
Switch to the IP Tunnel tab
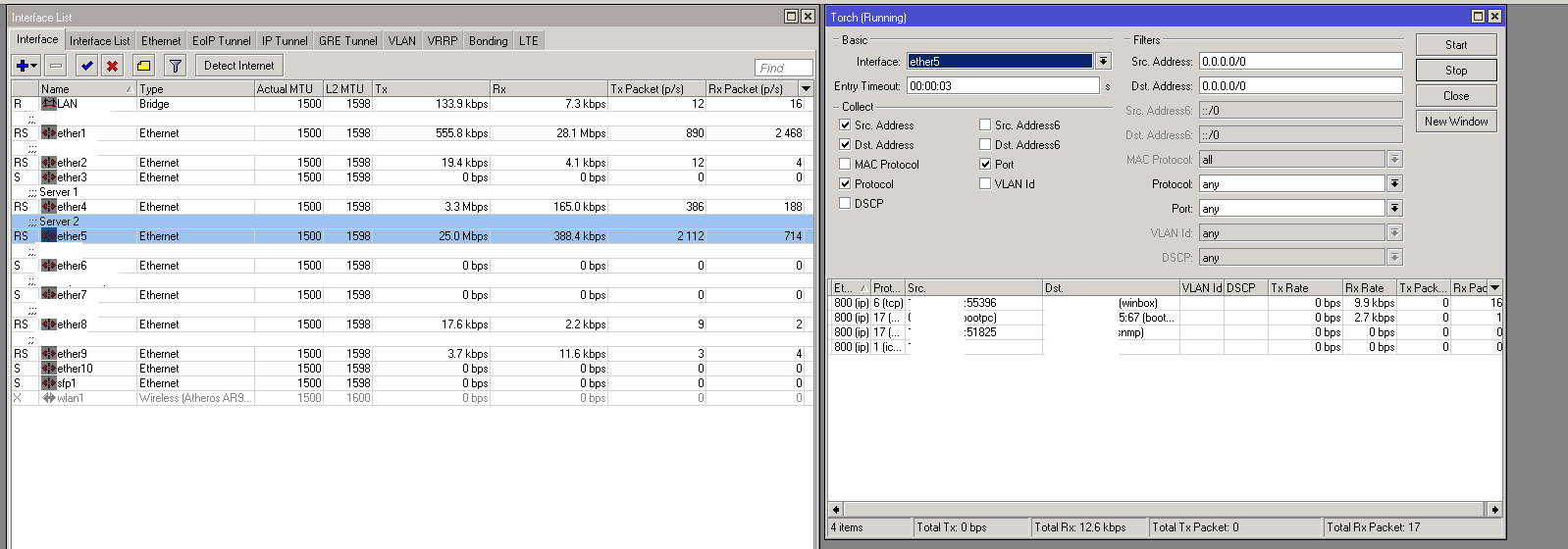coord(285,41)
